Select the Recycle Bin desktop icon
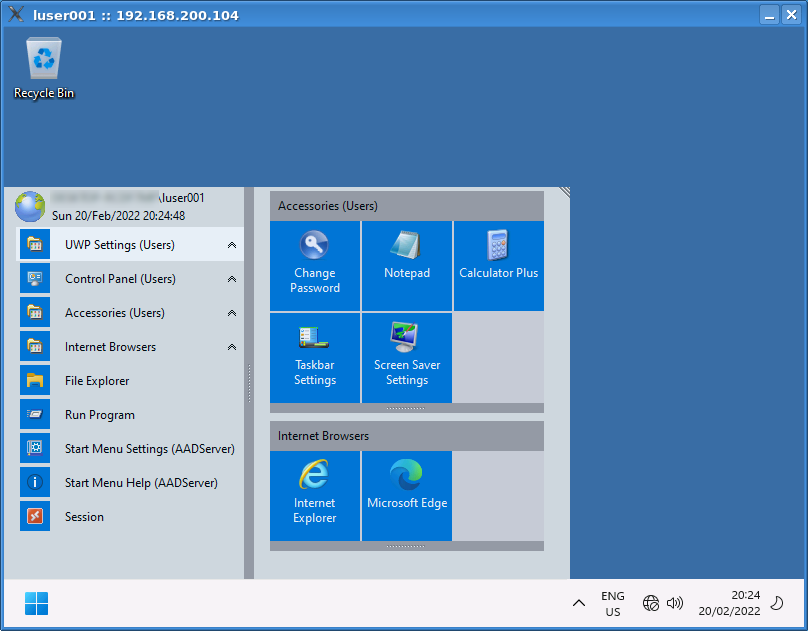 pos(44,68)
